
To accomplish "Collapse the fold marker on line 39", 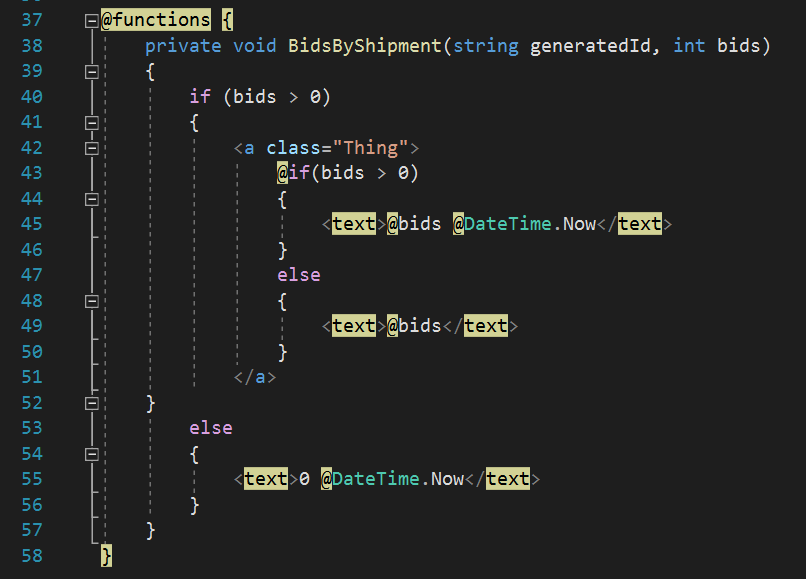I will tap(91, 71).
